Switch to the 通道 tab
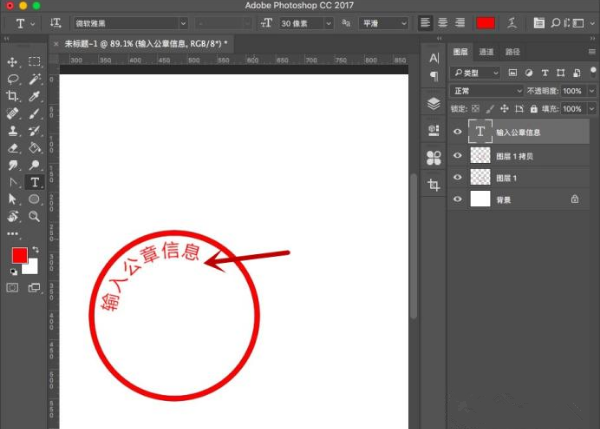The width and height of the screenshot is (600, 429). pos(486,50)
